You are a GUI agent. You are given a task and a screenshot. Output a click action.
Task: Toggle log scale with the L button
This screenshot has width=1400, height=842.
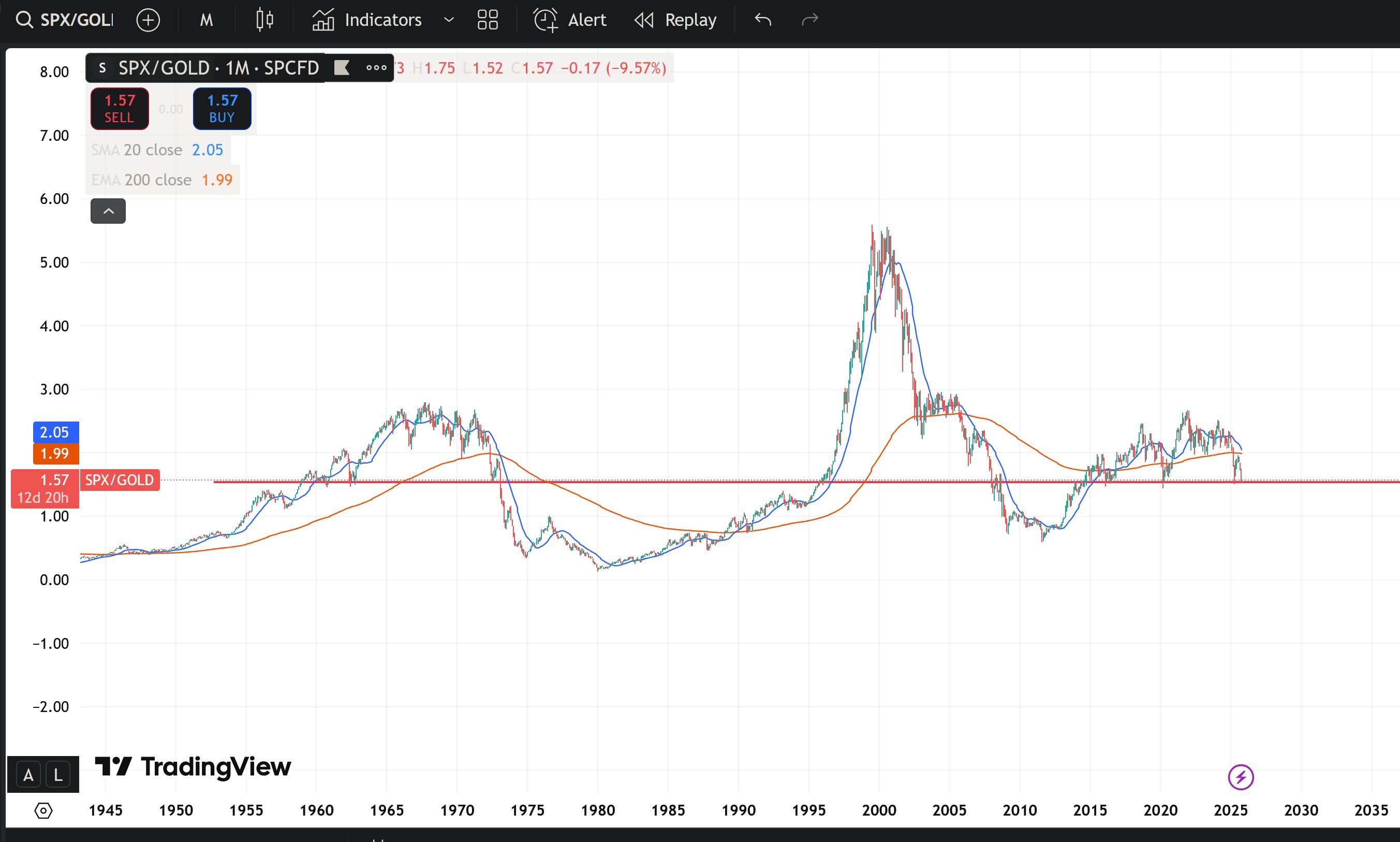click(x=58, y=775)
